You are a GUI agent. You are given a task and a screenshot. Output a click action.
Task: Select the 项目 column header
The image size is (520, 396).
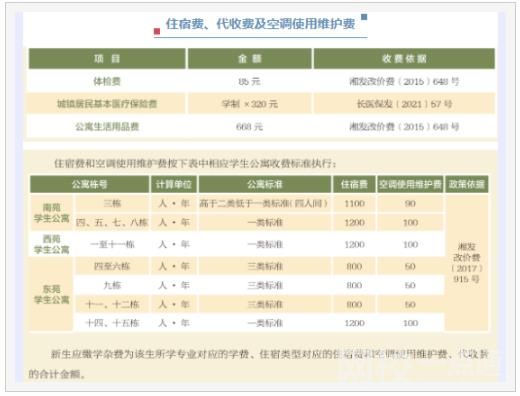click(x=107, y=59)
